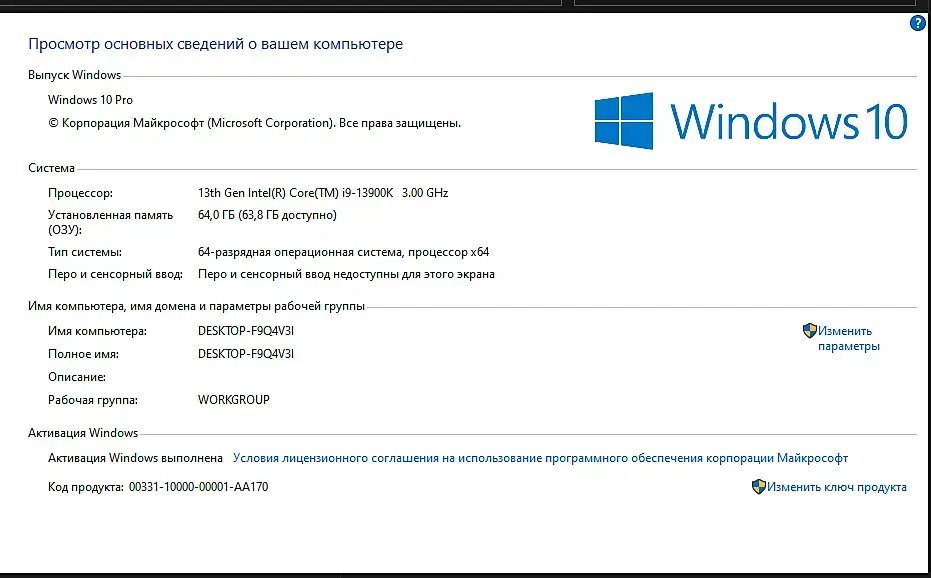Click the shield icon beside Изменить ключ продукта
Viewport: 931px width, 578px height.
(759, 487)
